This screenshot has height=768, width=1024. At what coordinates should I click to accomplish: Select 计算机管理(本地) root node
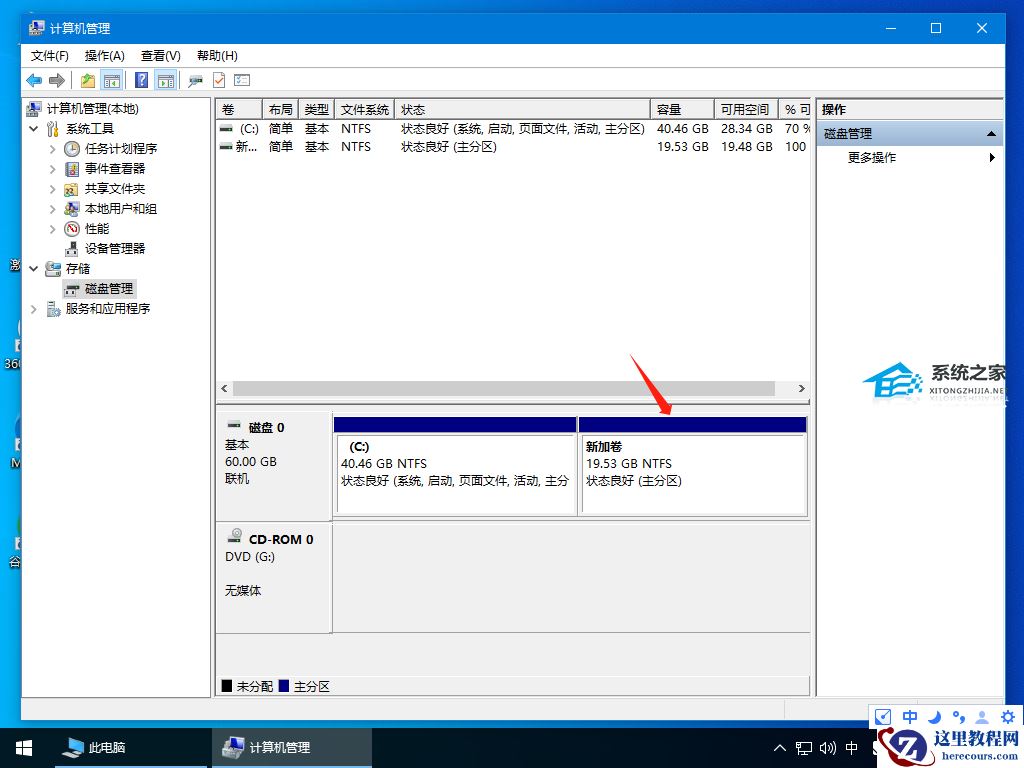click(93, 108)
